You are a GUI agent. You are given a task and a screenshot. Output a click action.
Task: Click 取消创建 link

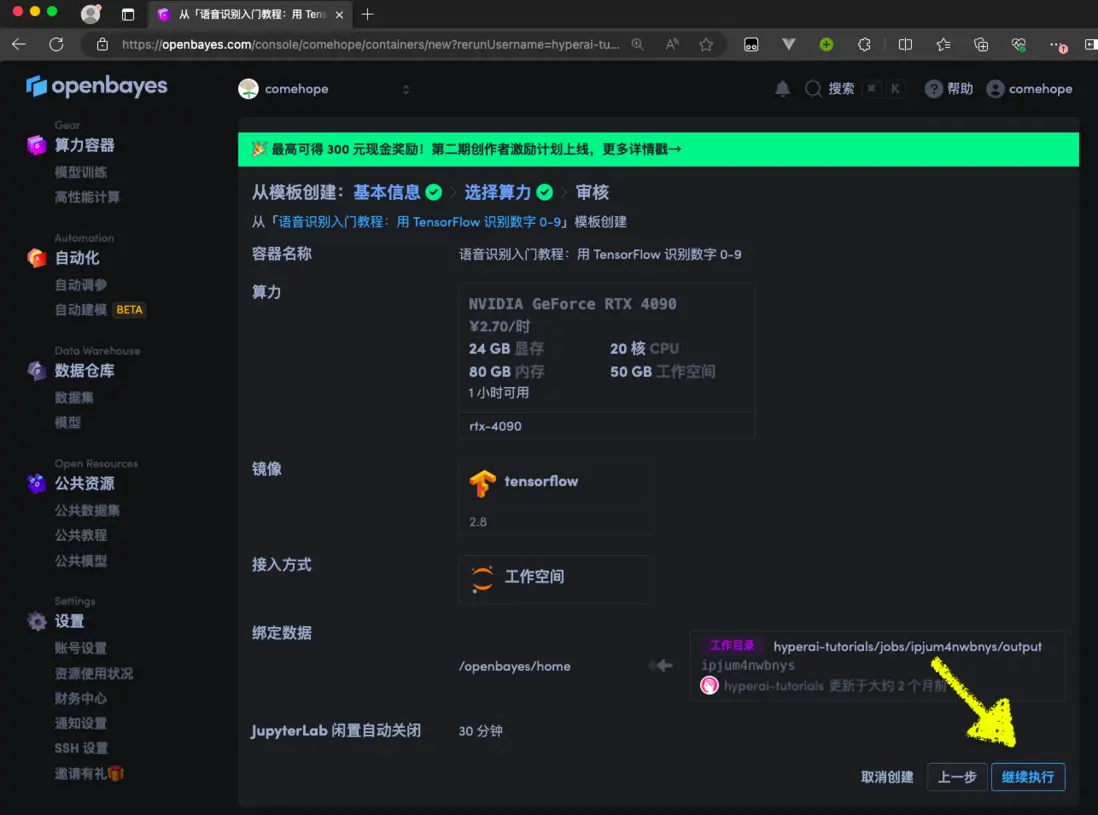tap(887, 776)
